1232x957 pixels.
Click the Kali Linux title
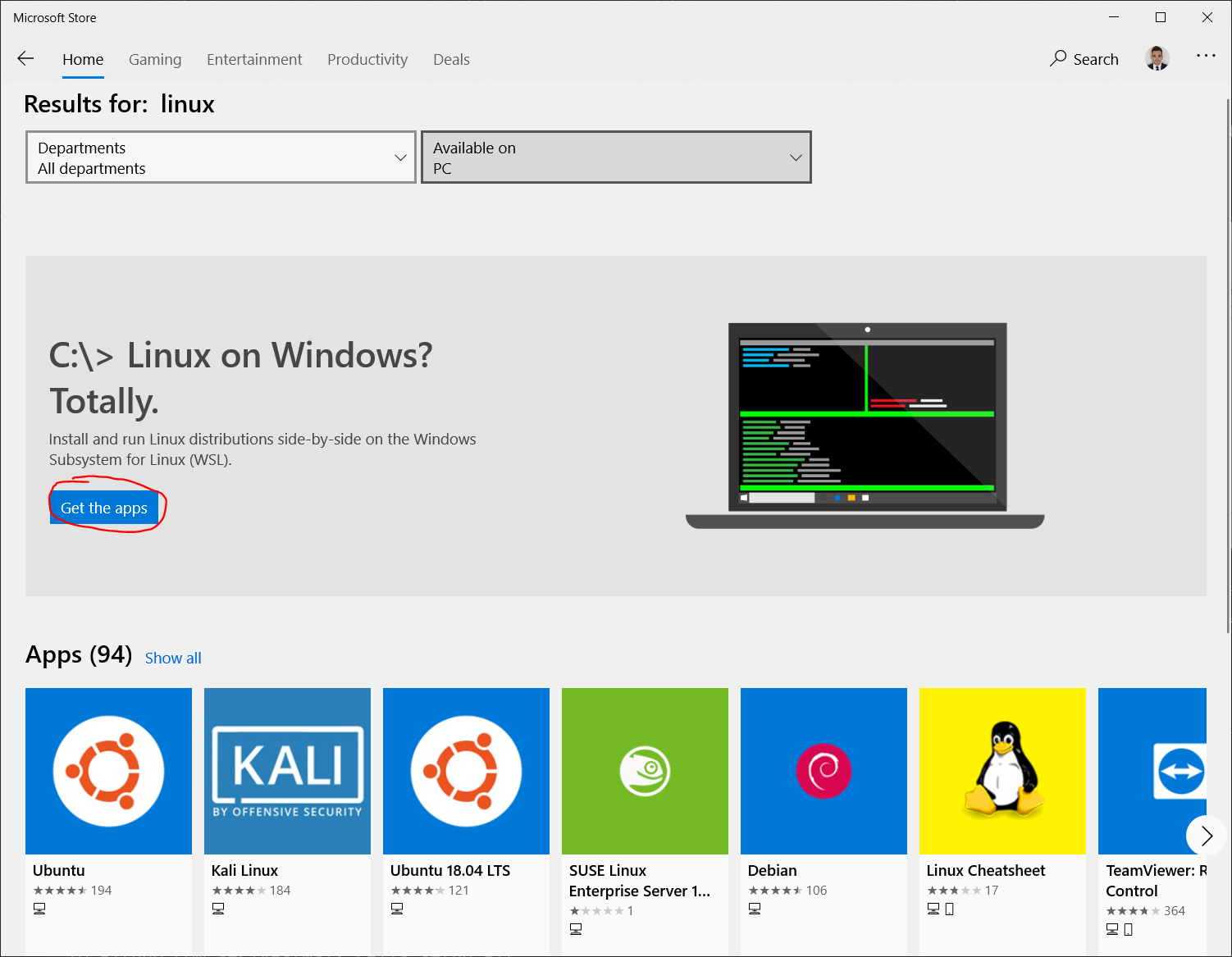pyautogui.click(x=244, y=870)
